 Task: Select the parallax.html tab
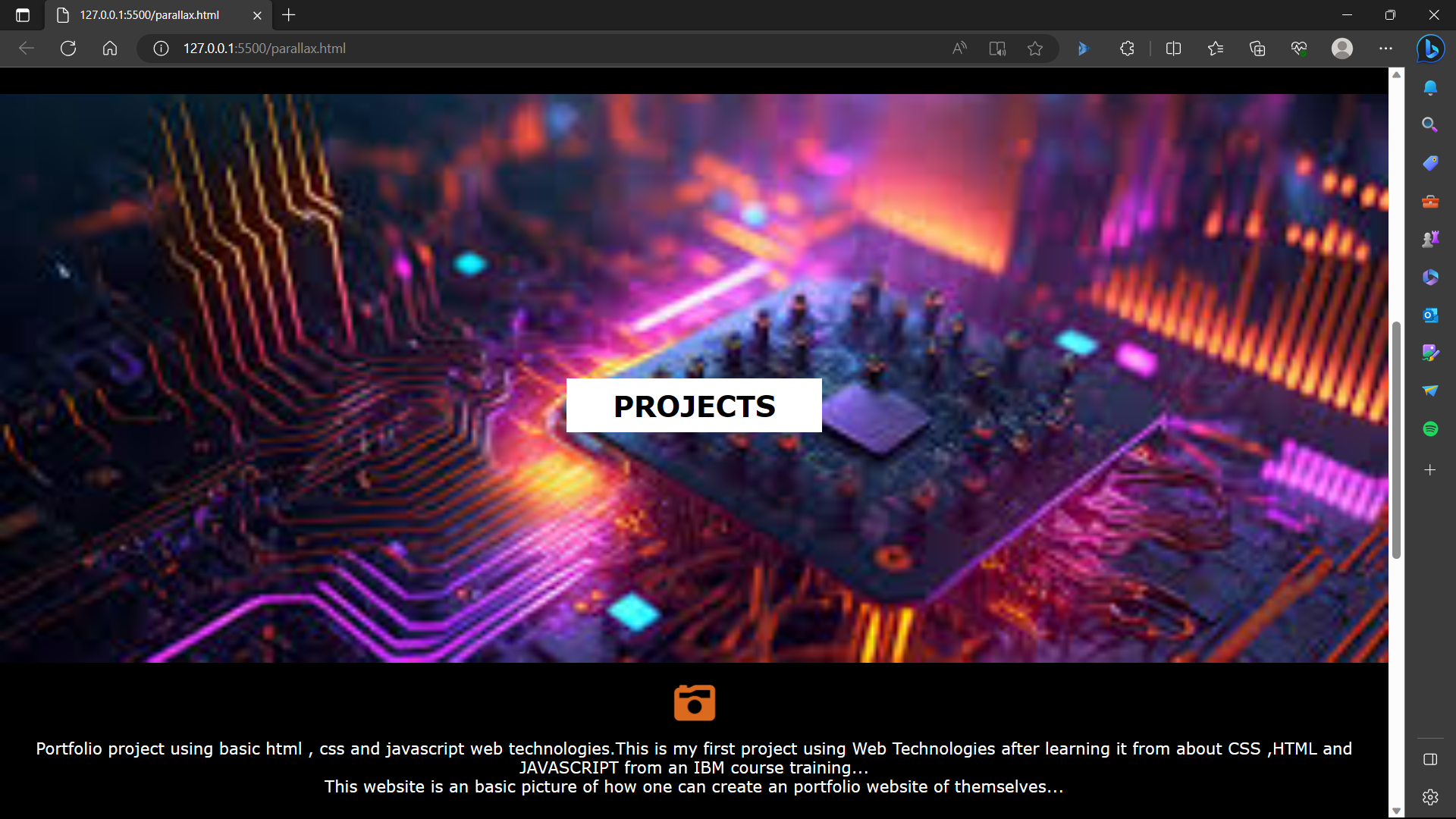point(150,15)
